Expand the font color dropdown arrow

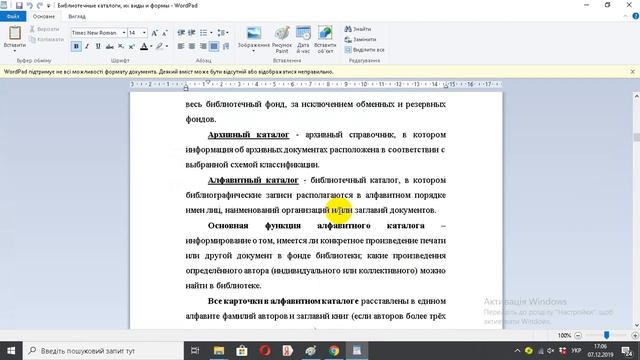(x=151, y=46)
